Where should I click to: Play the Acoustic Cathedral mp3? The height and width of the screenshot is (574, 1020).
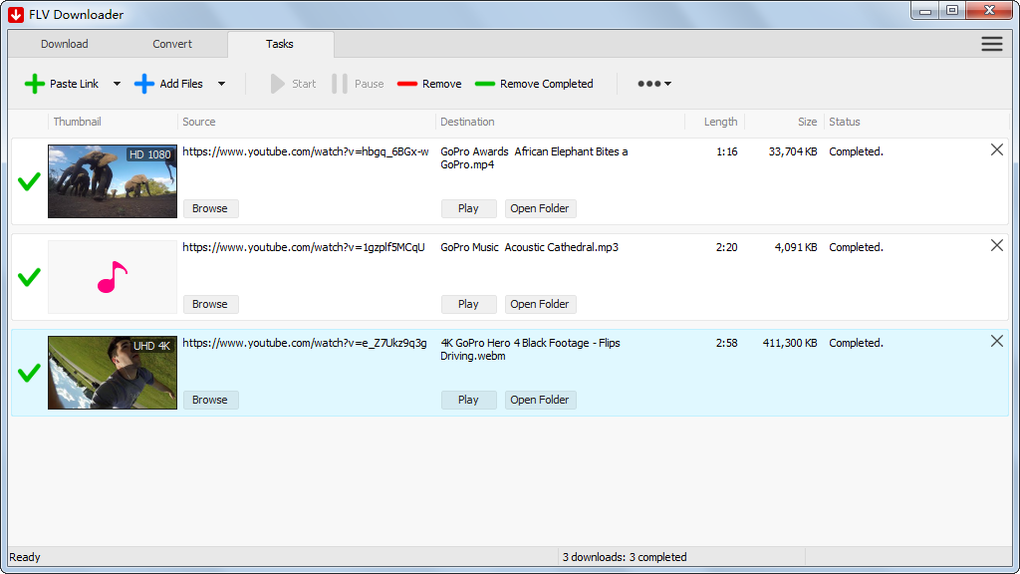pyautogui.click(x=468, y=304)
